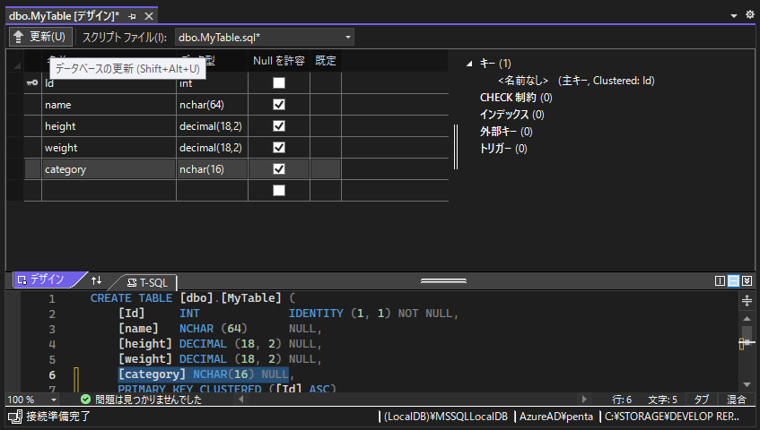Uncheck Null allowed for category column
The height and width of the screenshot is (430, 760).
[279, 169]
